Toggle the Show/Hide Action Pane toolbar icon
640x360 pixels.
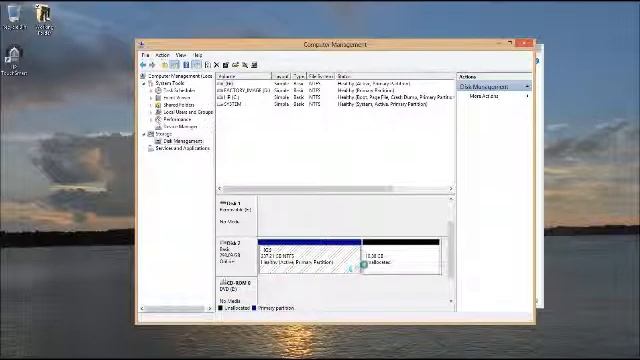[196, 65]
